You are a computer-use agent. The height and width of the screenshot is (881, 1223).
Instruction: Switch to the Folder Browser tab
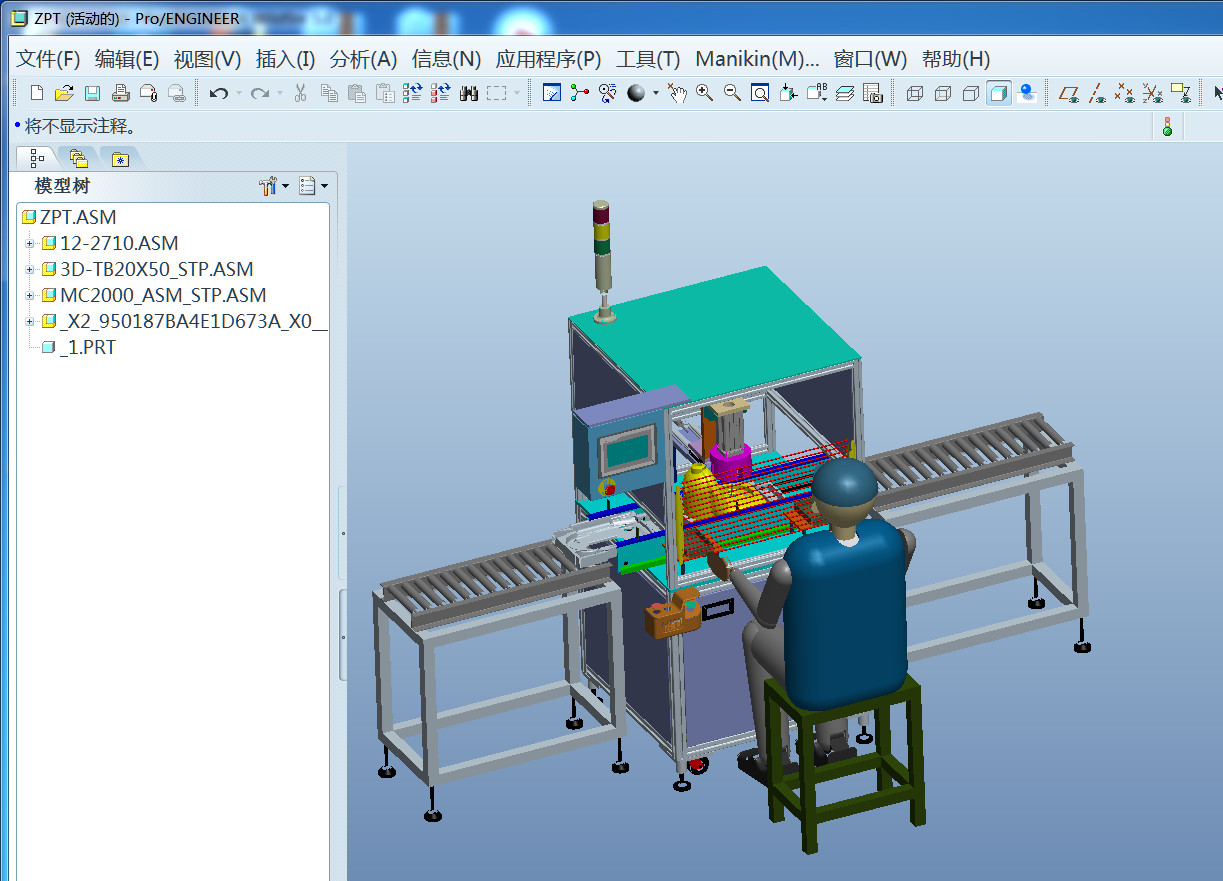click(79, 158)
